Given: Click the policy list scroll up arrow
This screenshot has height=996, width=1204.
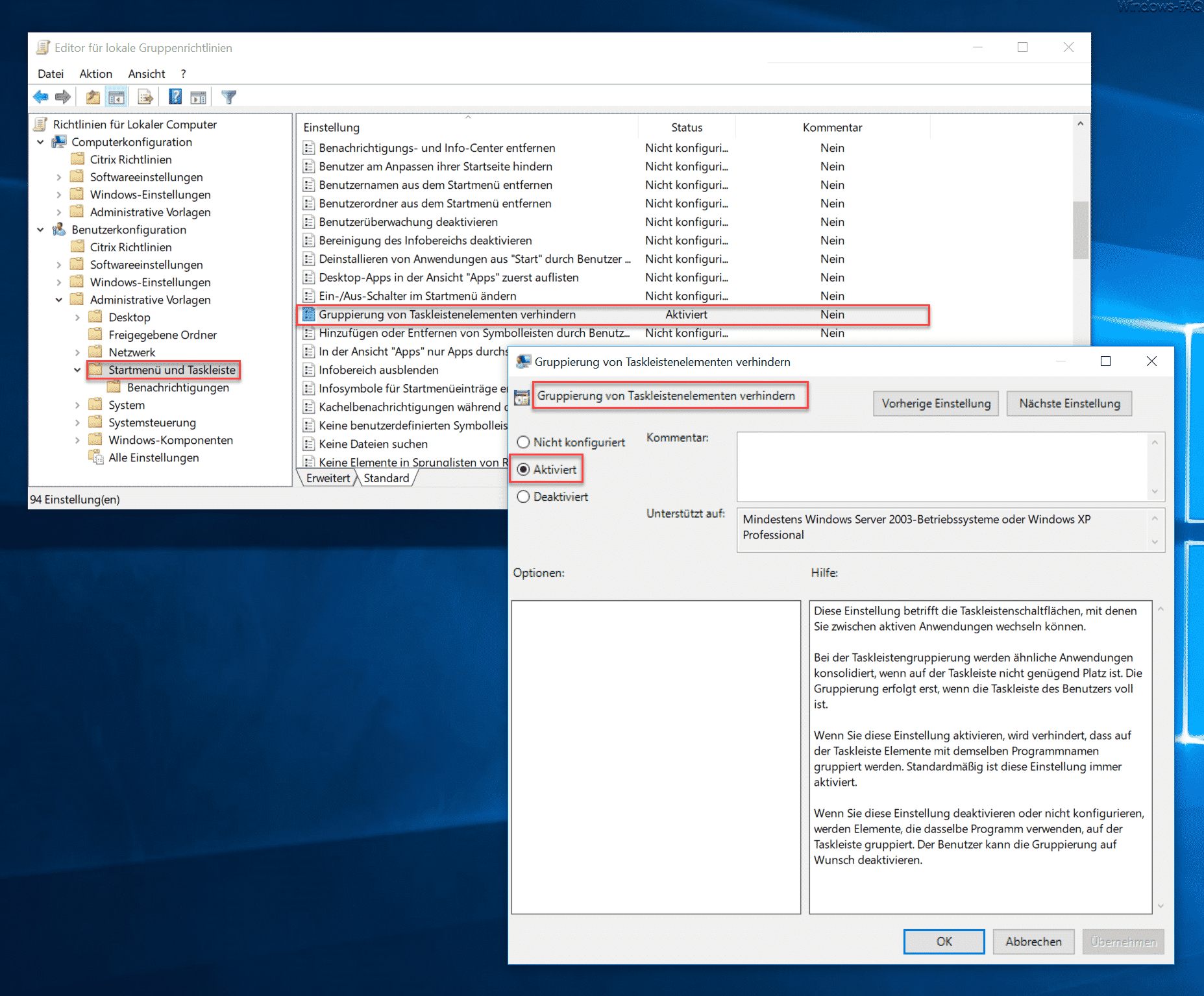Looking at the screenshot, I should pos(1080,123).
